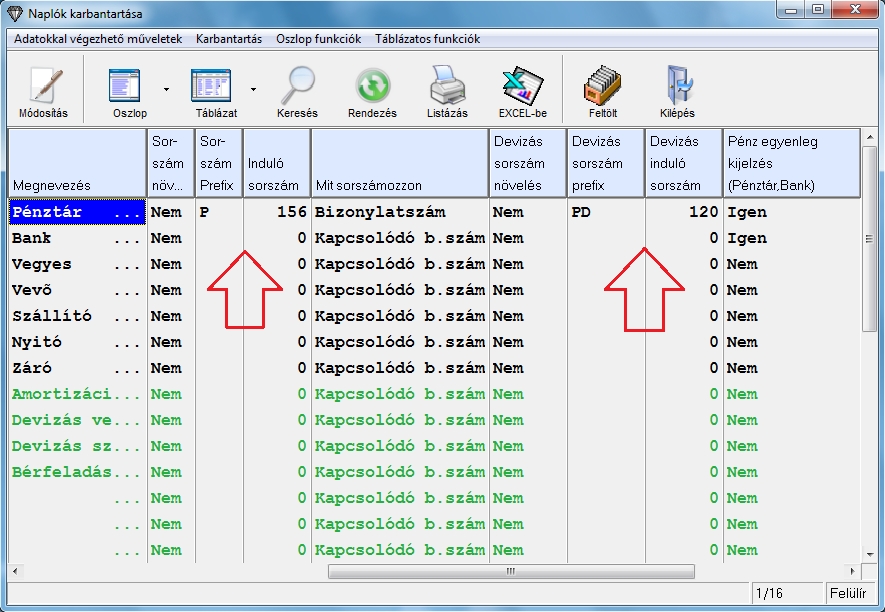885x612 pixels.
Task: Open the Karbantartás menu
Action: (x=229, y=39)
